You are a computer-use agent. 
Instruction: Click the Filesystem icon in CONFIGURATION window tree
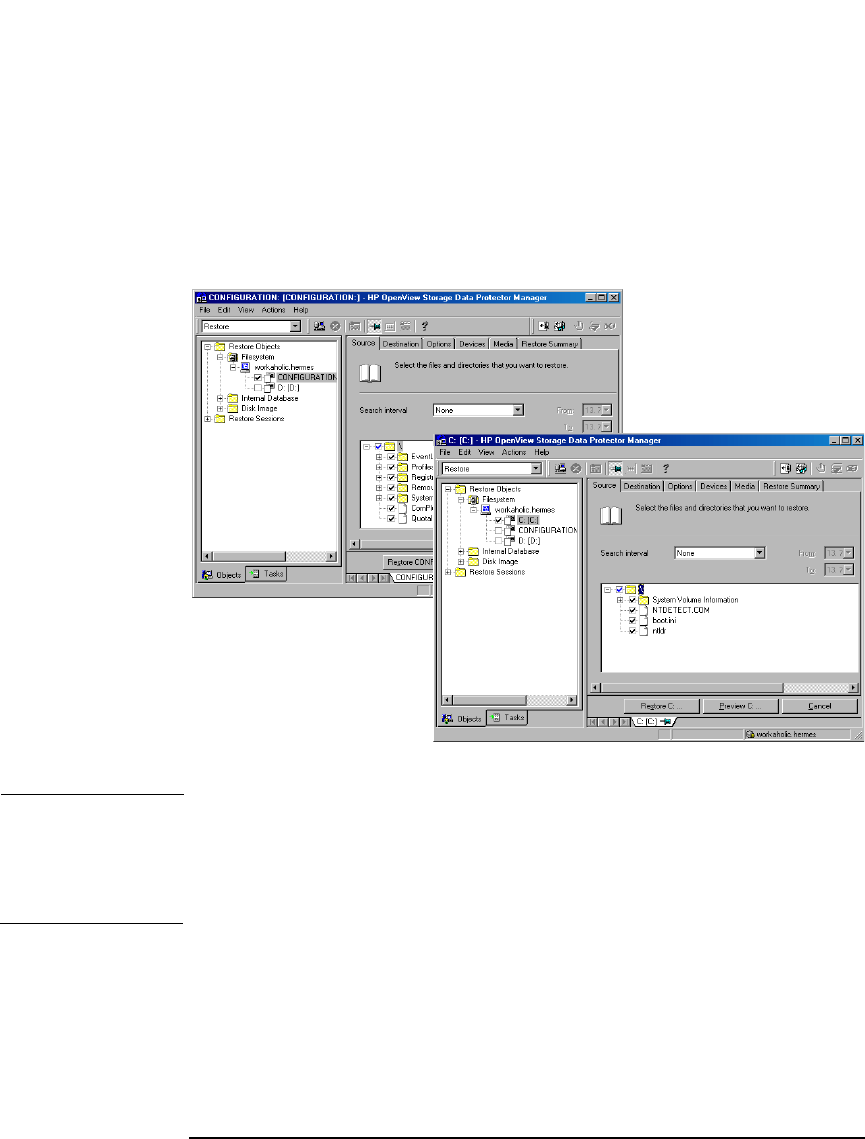point(232,357)
